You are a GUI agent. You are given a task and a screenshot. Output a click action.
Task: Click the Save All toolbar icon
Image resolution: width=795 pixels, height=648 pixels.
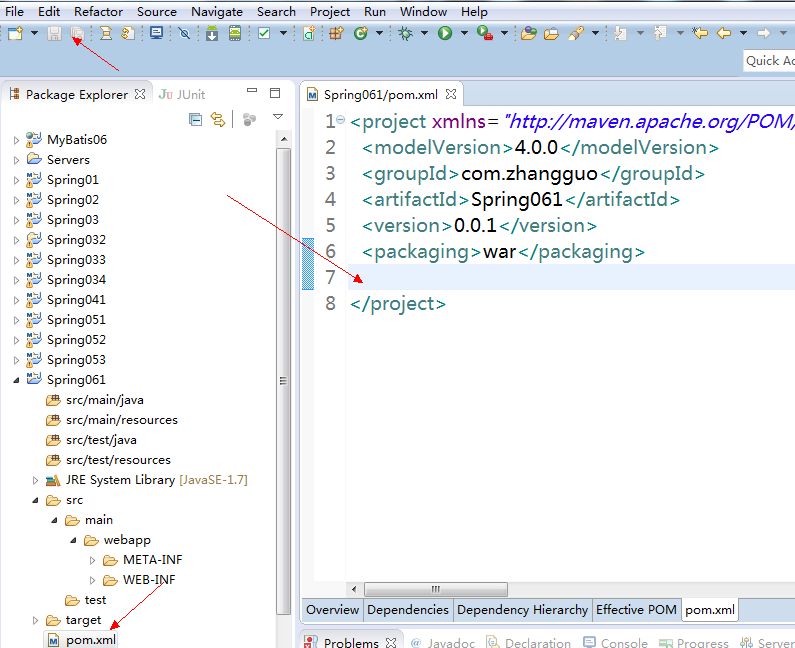coord(77,33)
